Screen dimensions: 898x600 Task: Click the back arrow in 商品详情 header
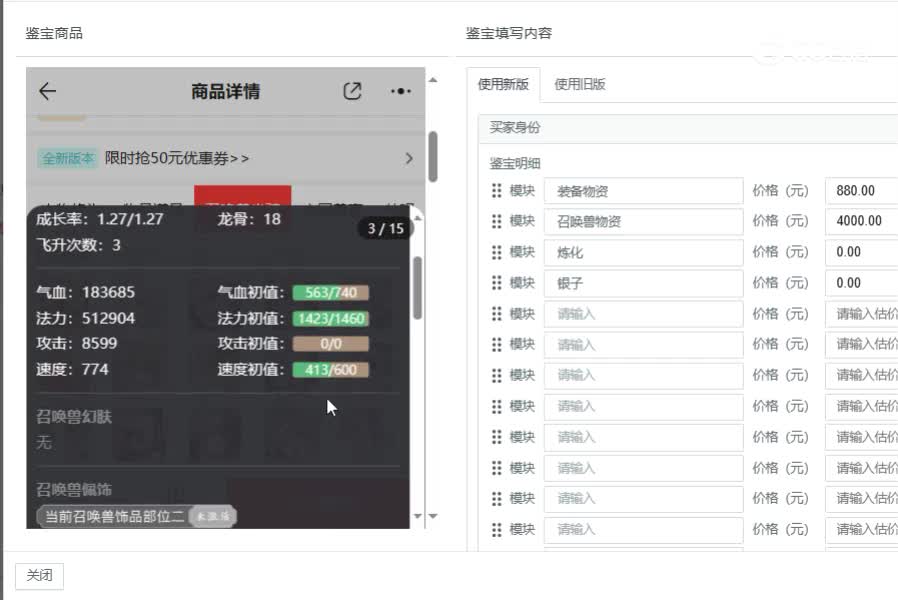coord(46,91)
